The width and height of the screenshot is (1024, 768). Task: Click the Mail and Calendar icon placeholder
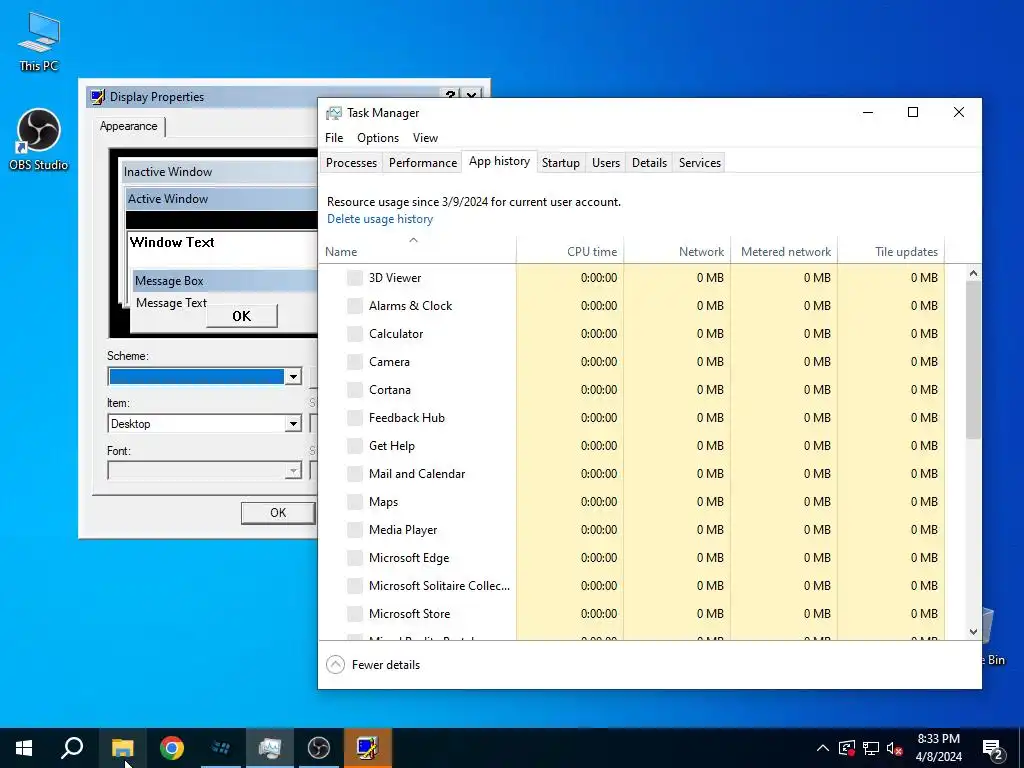(355, 474)
